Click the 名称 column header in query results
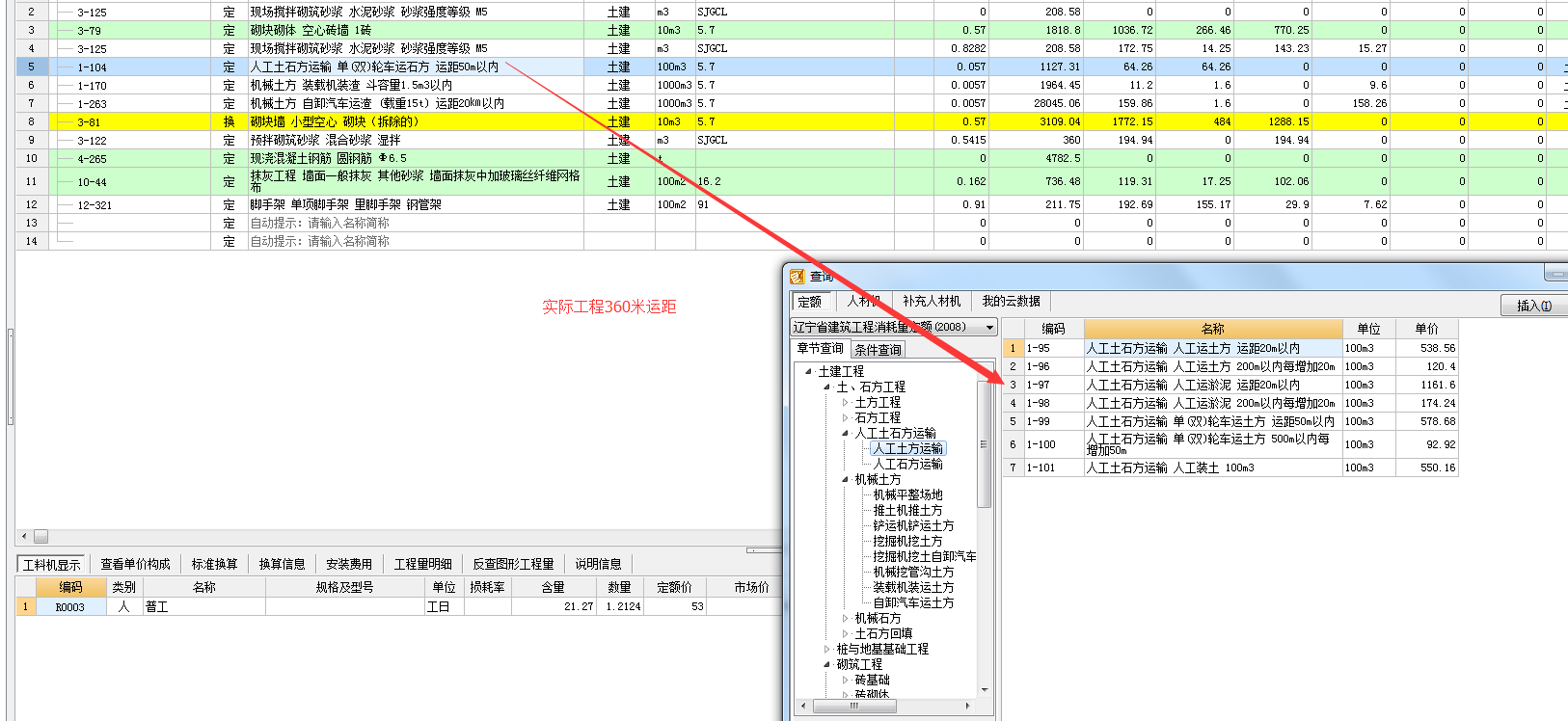 click(x=1213, y=329)
